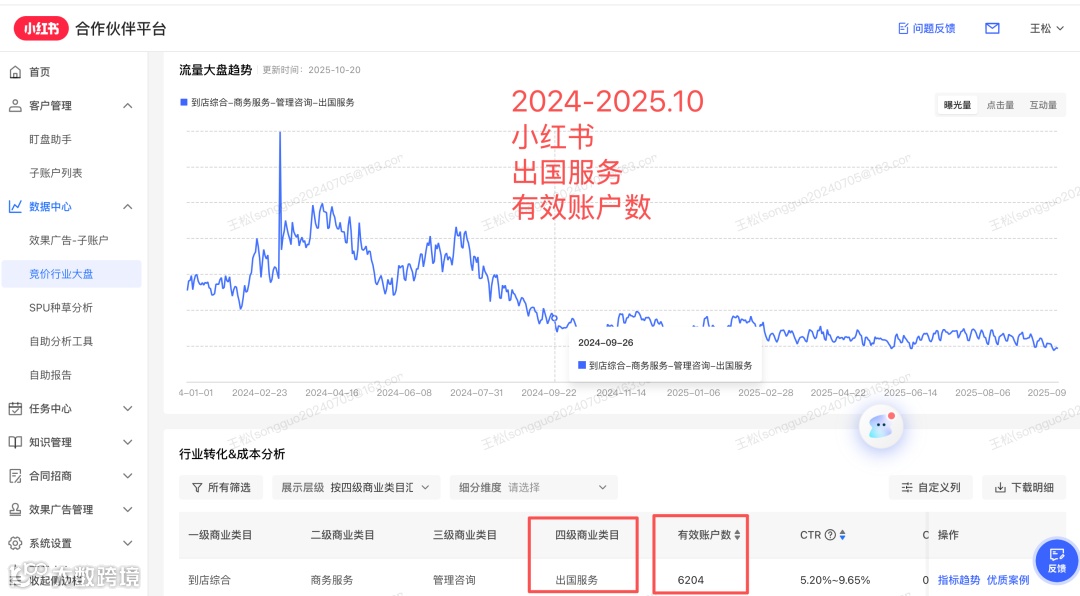This screenshot has height=596, width=1080.
Task: Expand the 系统设置 menu section
Action: 127,543
